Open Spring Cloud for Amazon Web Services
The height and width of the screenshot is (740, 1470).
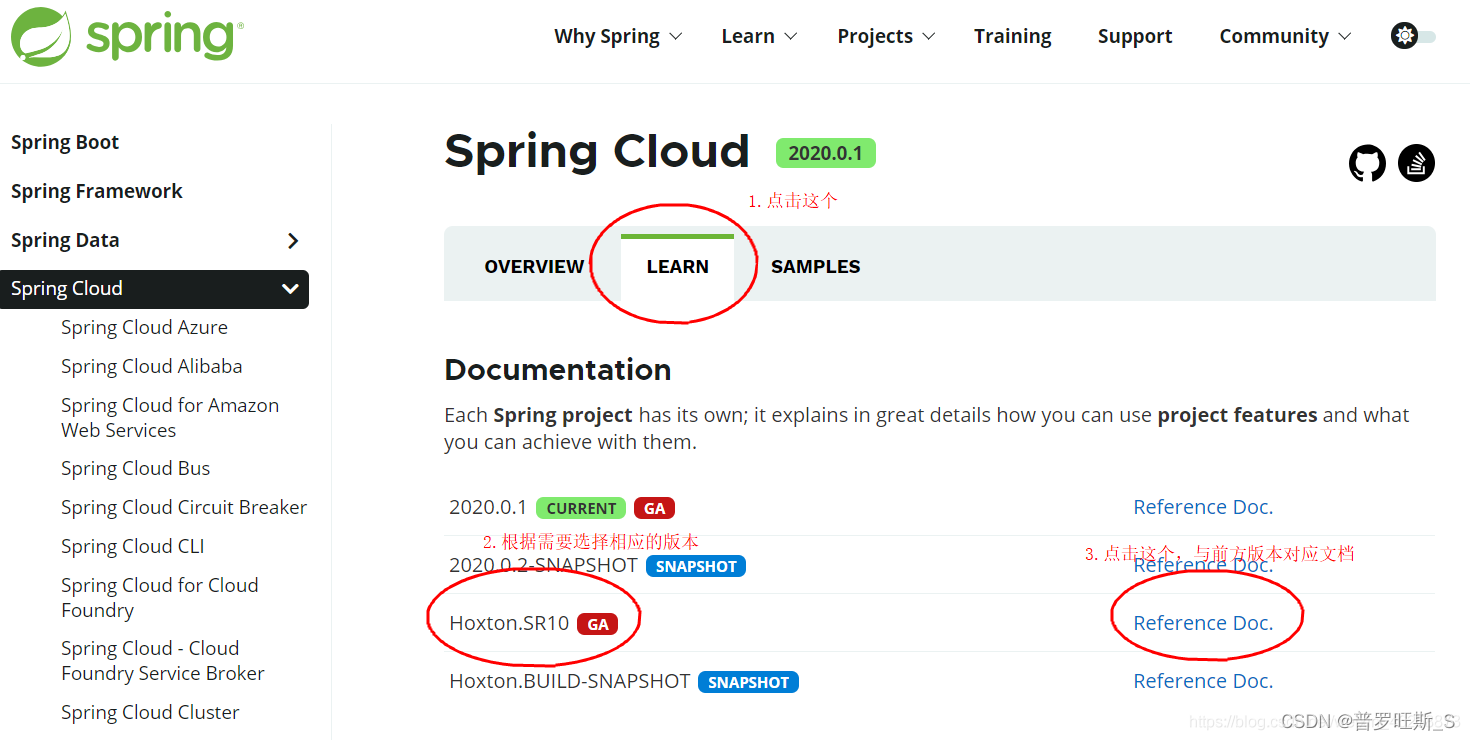(170, 417)
